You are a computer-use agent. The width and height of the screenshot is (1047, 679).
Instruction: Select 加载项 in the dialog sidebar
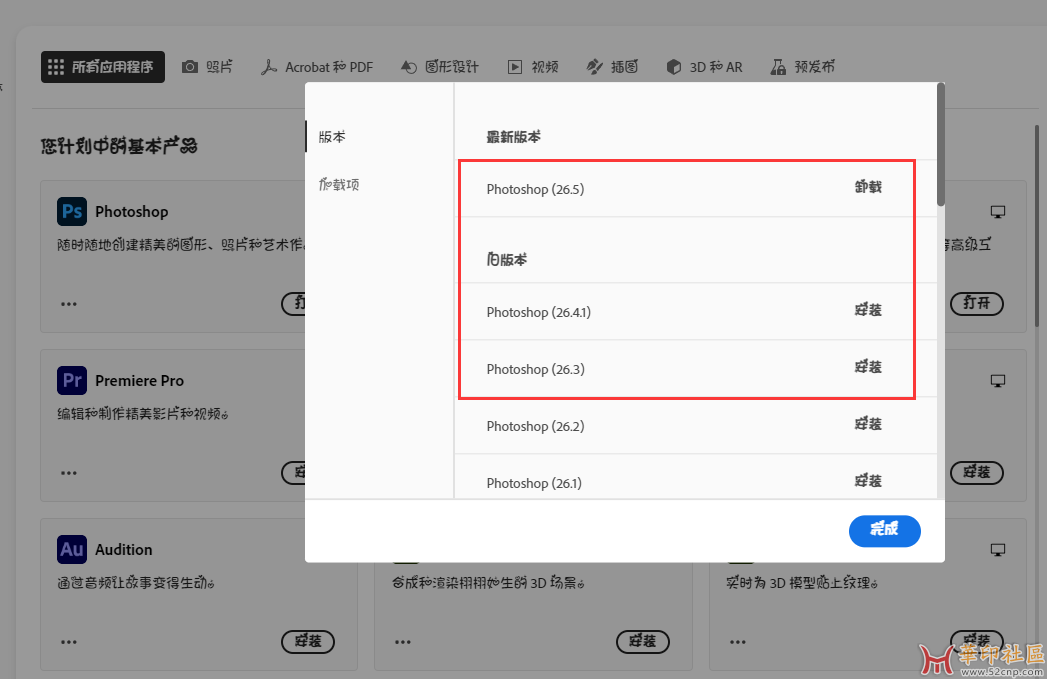(339, 185)
